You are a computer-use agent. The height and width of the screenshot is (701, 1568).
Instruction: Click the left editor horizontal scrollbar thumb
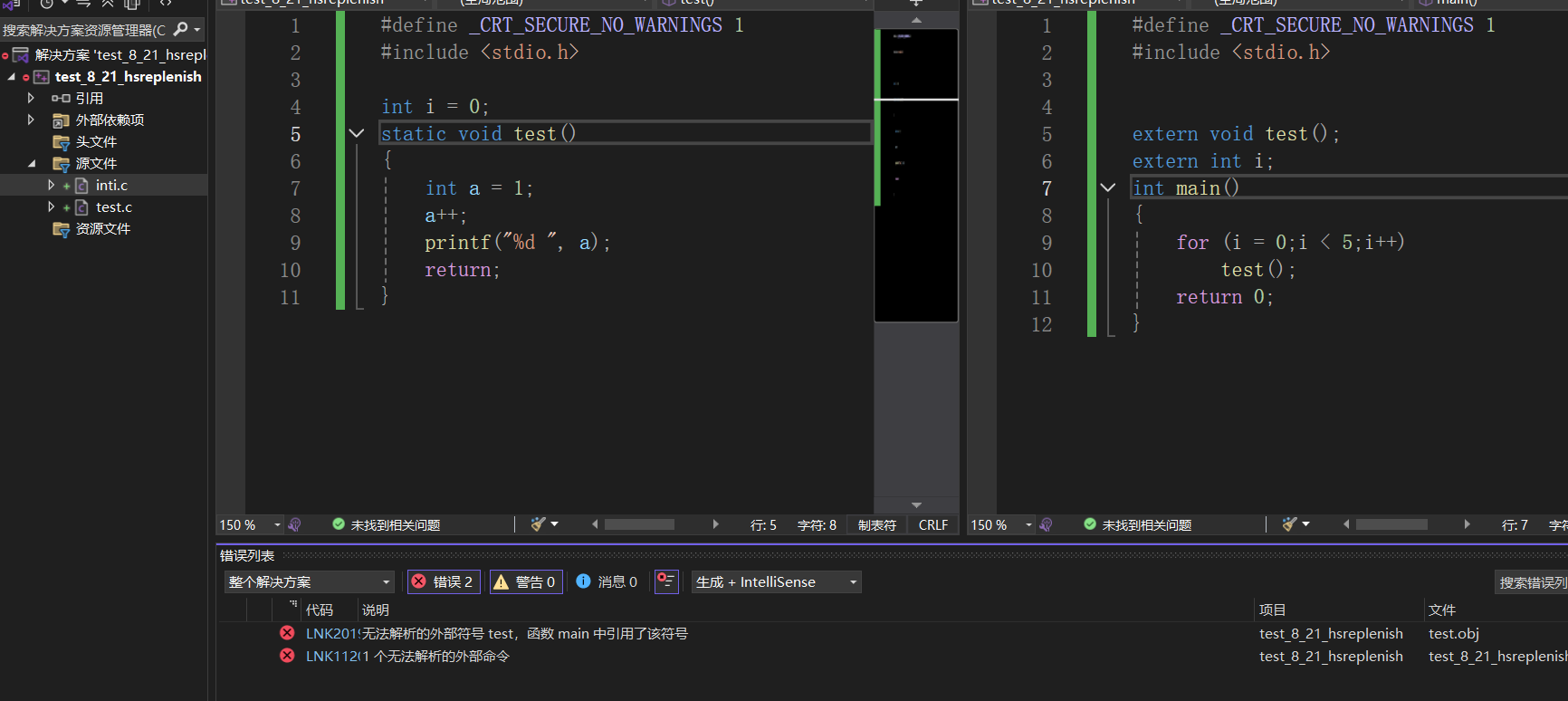(x=639, y=524)
